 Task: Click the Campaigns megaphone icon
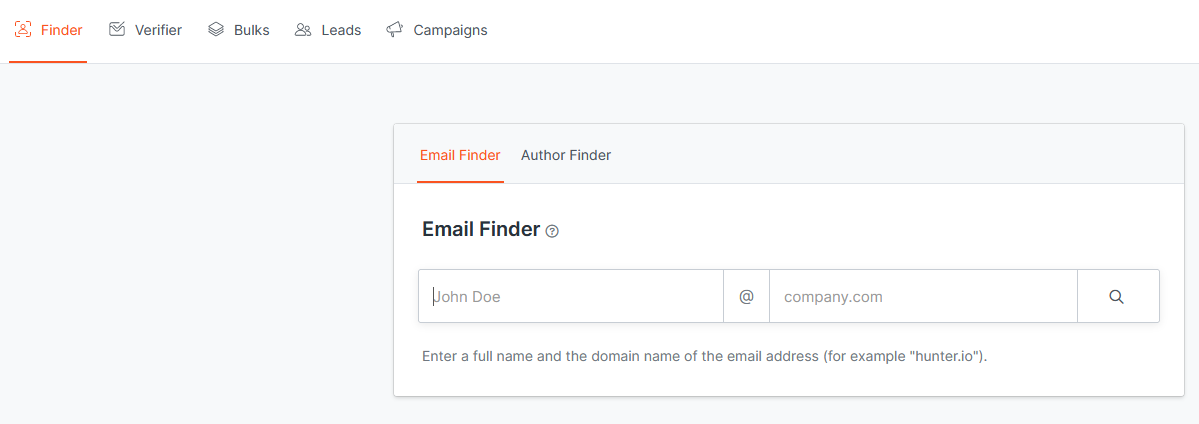[x=395, y=29]
